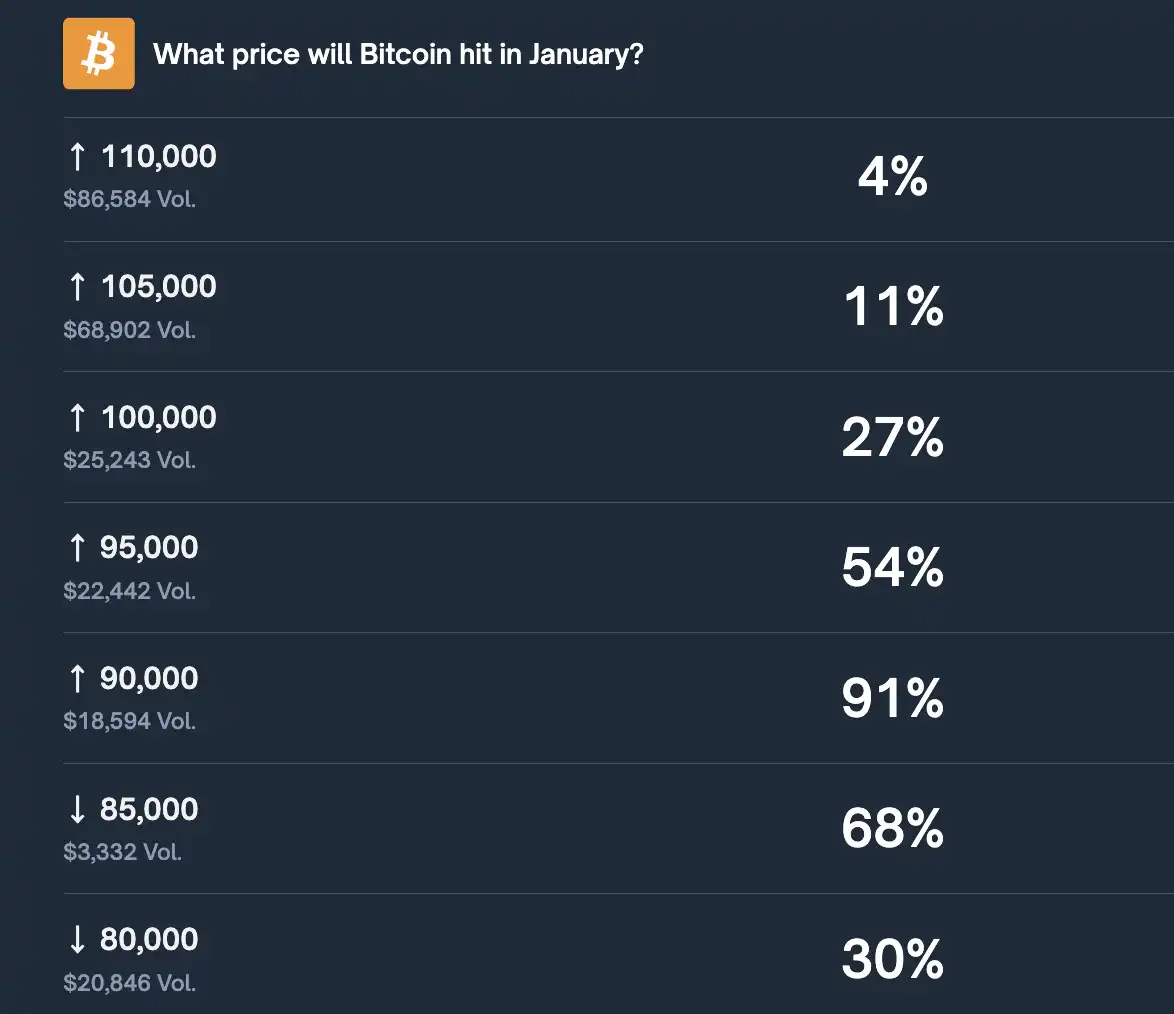The height and width of the screenshot is (1014, 1174).
Task: Select the 4% chance for 110,000
Action: [x=891, y=178]
